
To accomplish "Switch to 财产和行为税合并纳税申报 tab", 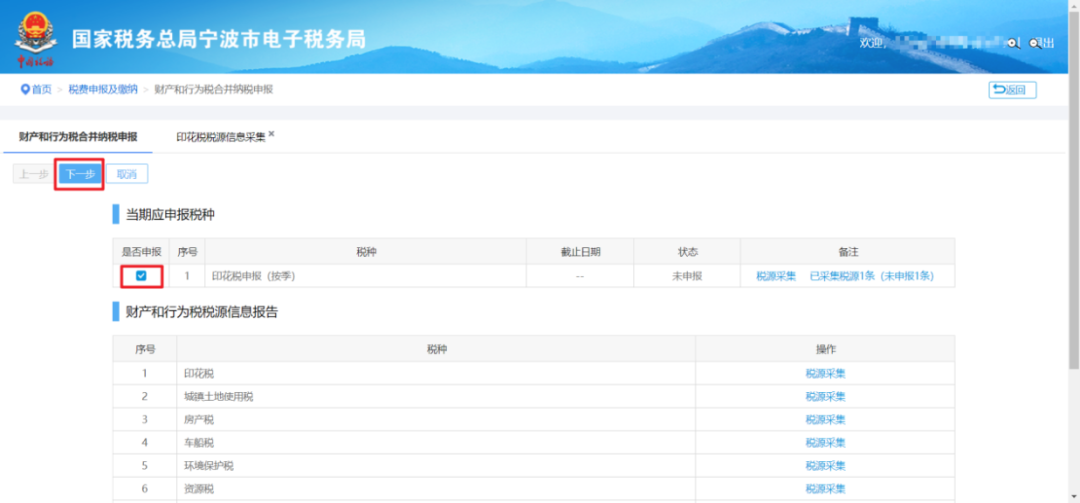I will (x=78, y=137).
